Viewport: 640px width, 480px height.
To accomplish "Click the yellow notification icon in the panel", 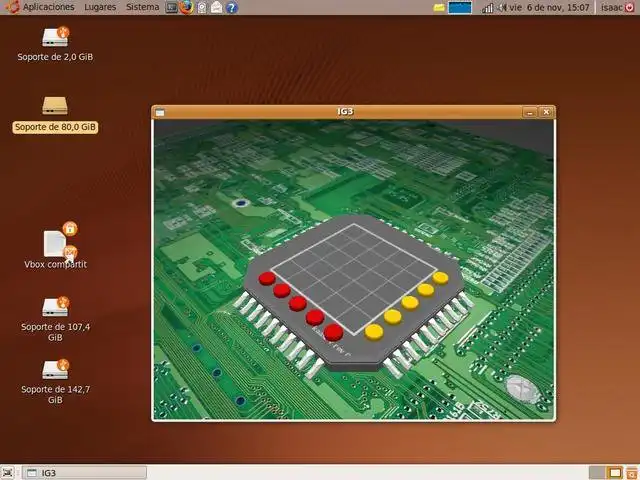I will pos(439,8).
